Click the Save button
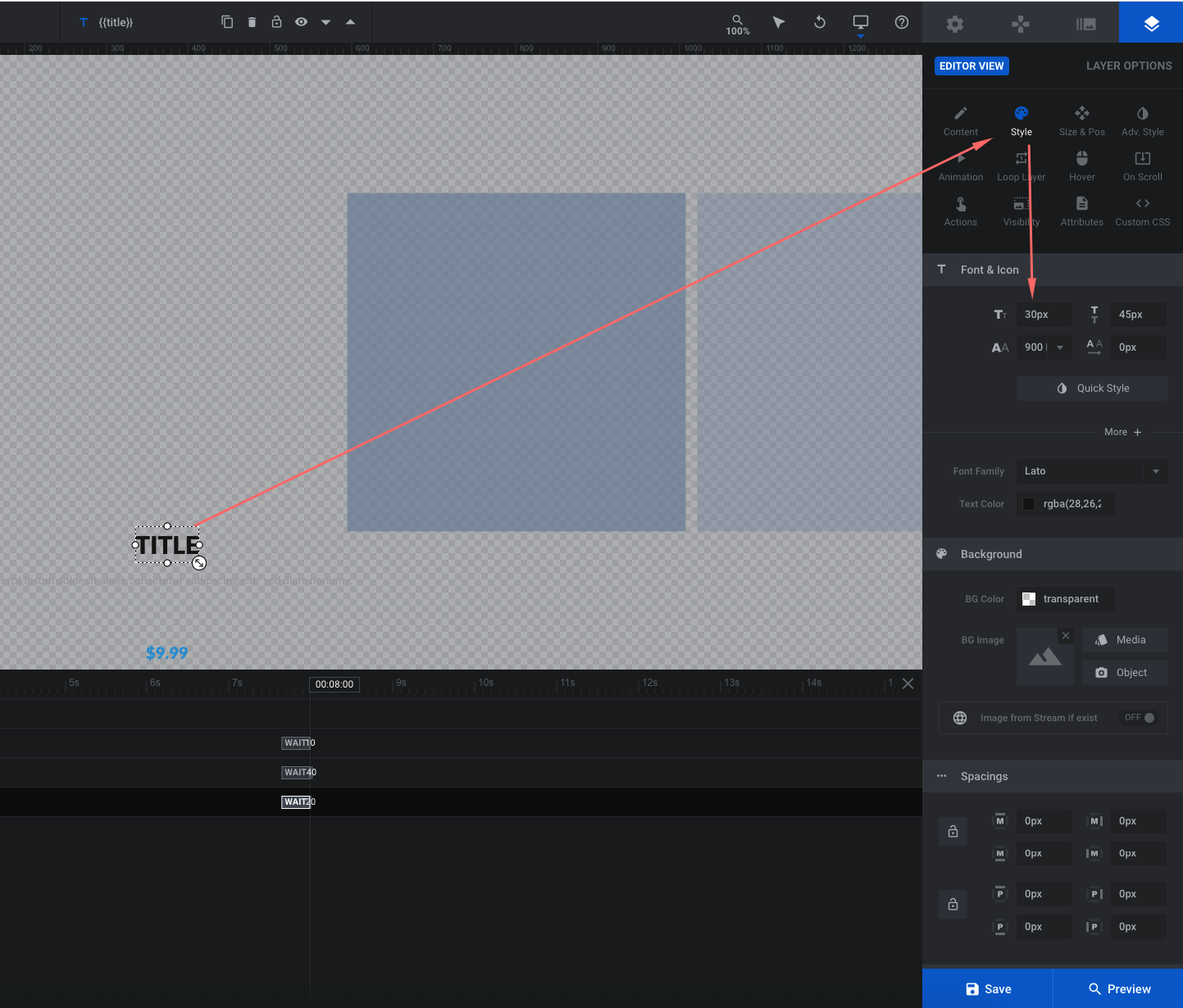Screen dimensions: 1183x1008 tap(988, 989)
